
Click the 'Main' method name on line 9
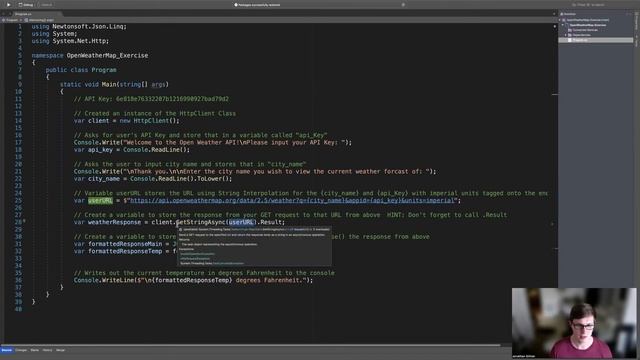109,84
